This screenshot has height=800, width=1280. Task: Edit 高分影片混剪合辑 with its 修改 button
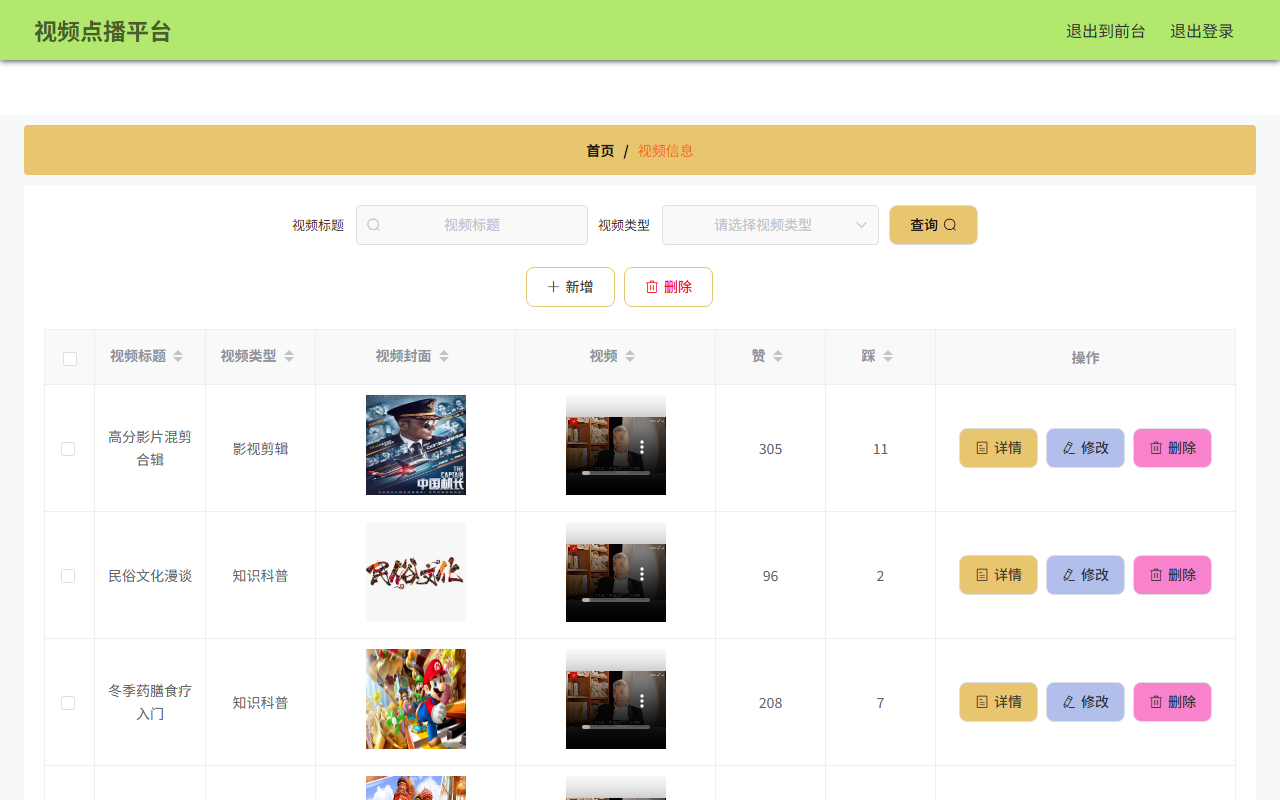tap(1085, 448)
